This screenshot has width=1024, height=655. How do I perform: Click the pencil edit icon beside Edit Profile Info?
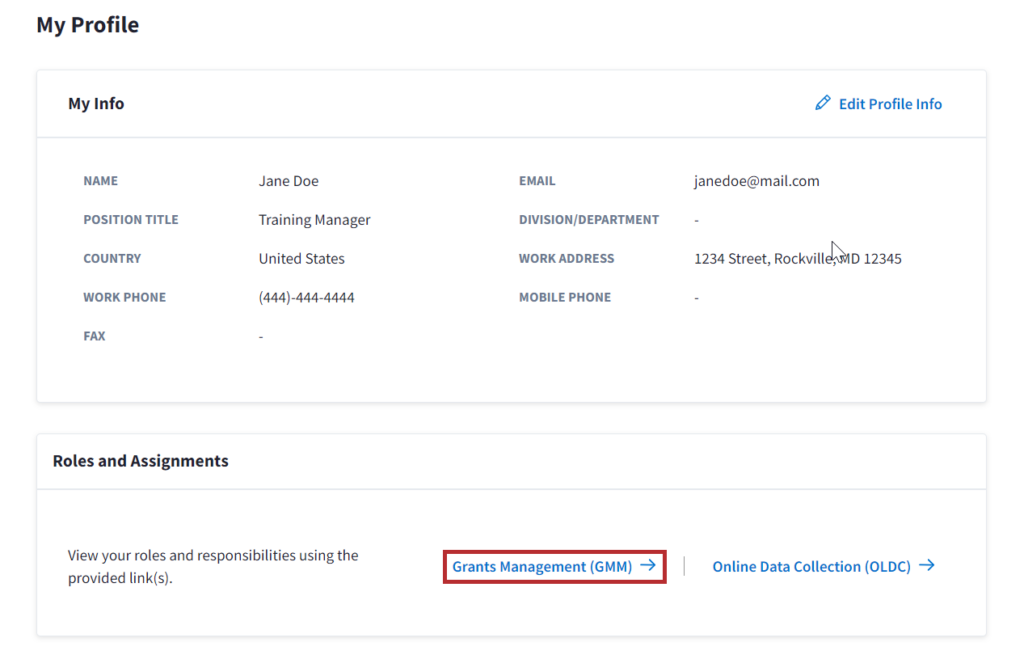pyautogui.click(x=823, y=102)
